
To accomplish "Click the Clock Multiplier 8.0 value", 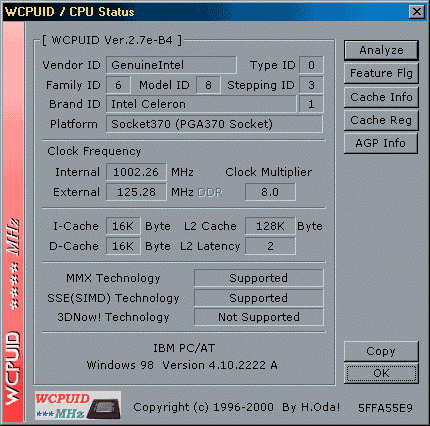I will pos(270,192).
